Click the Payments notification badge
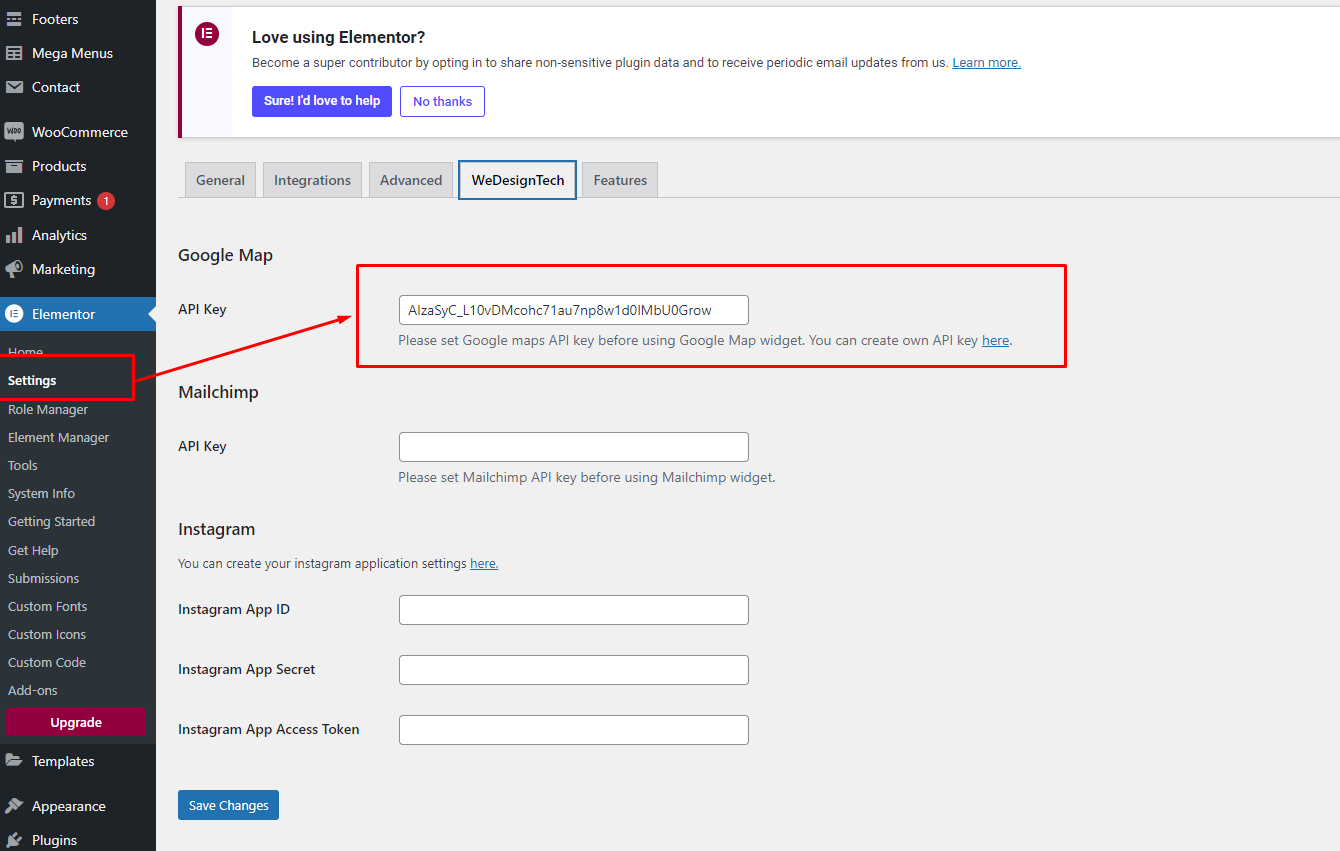1340x851 pixels. 106,201
